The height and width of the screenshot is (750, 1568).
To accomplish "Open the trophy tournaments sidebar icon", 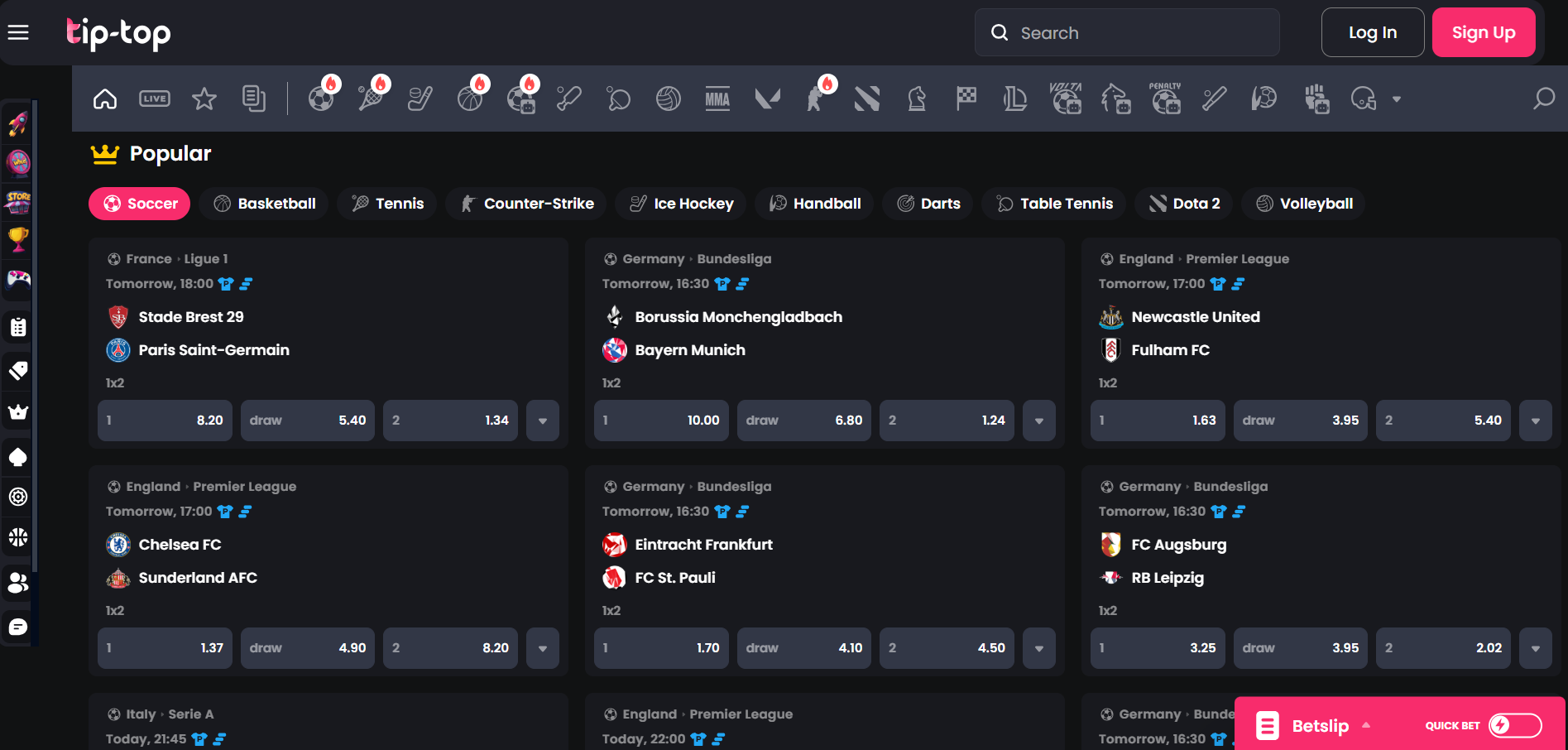I will (x=18, y=240).
